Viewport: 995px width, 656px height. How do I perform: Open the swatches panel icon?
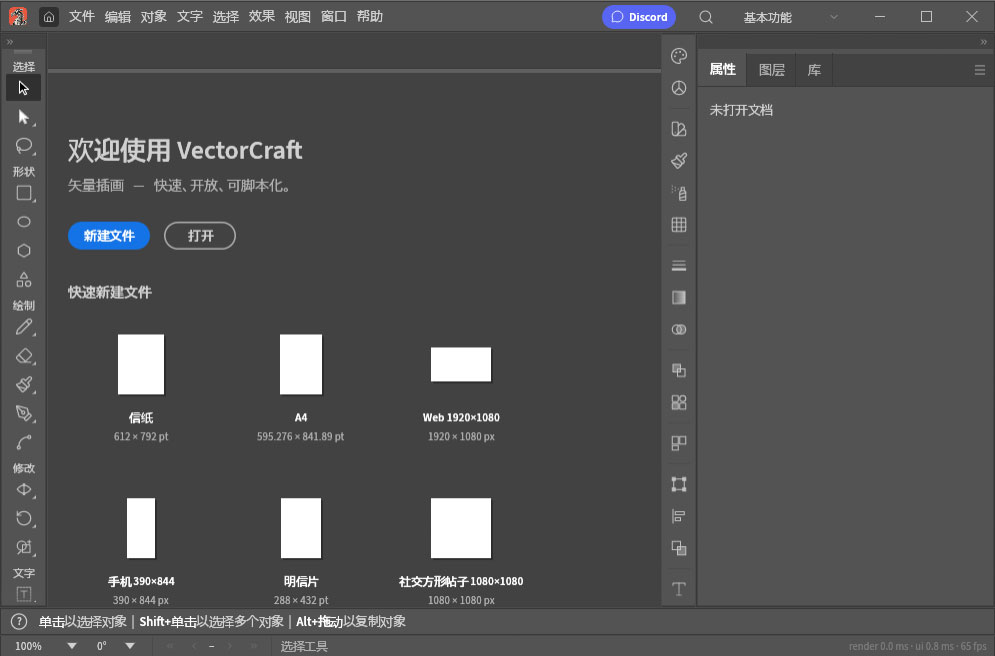679,129
